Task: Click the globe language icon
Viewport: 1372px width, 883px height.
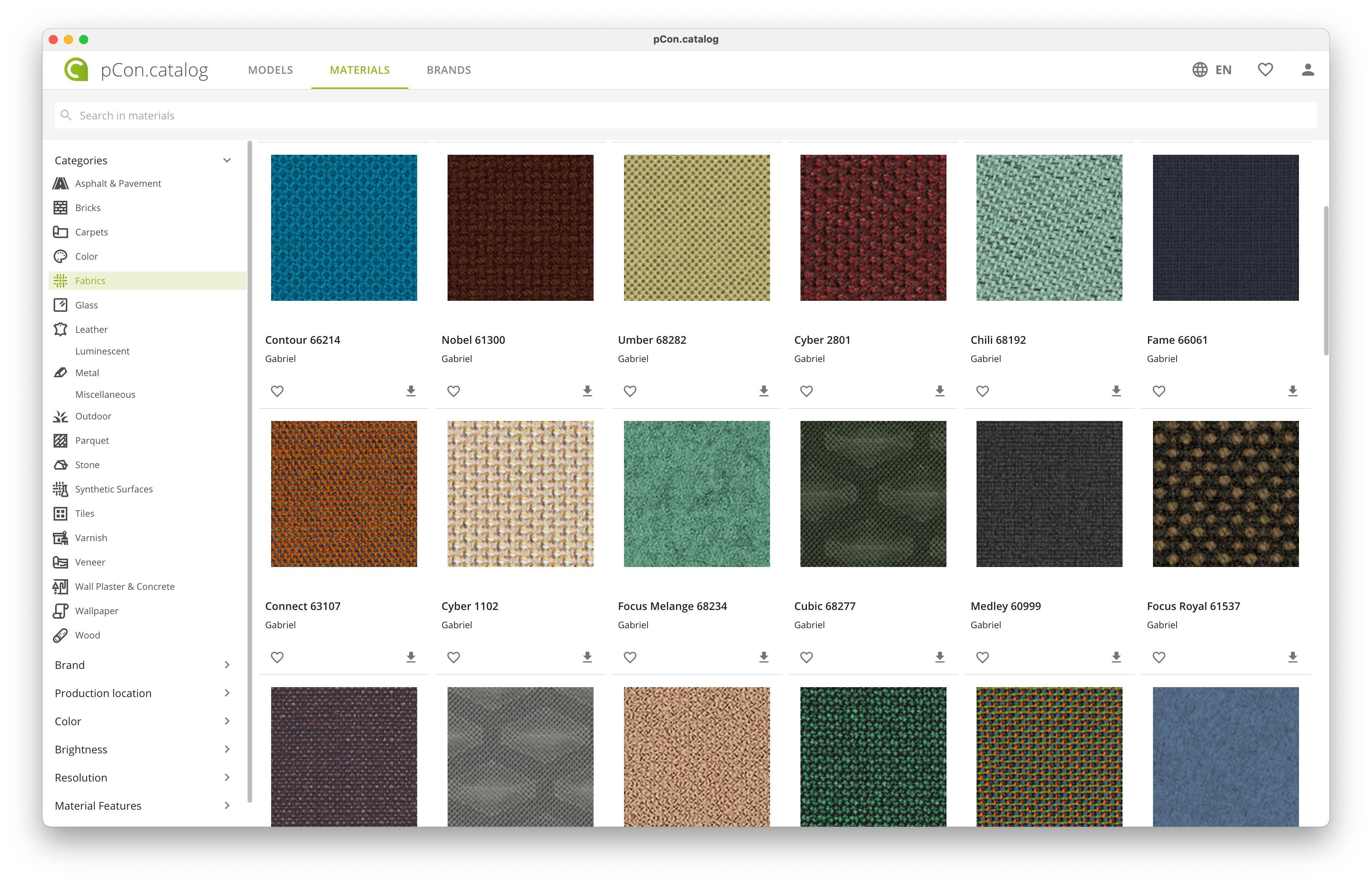Action: [1199, 70]
